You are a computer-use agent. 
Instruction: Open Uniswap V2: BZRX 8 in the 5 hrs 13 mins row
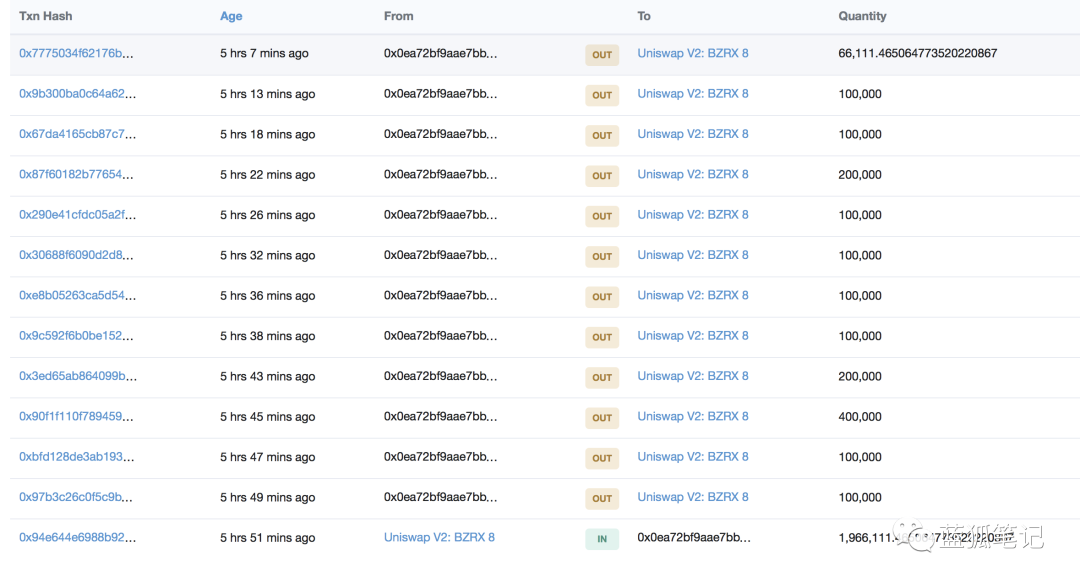(693, 94)
